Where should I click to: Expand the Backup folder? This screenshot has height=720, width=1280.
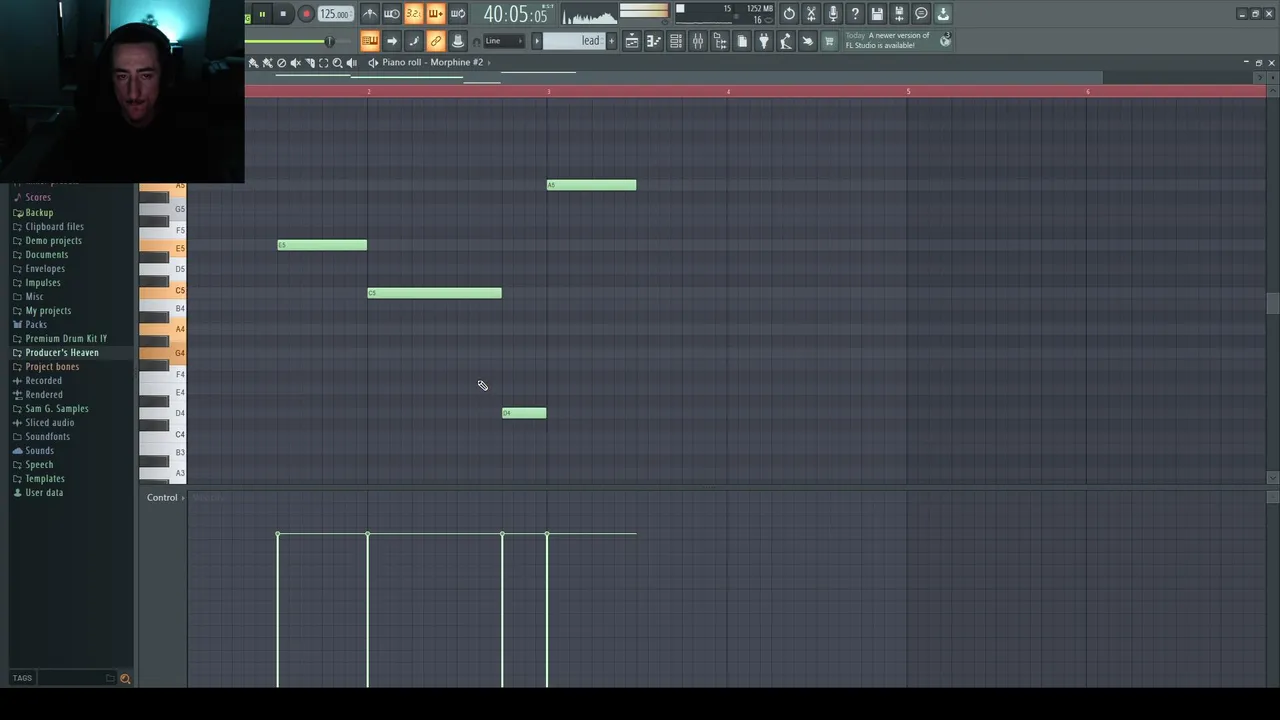pos(39,212)
